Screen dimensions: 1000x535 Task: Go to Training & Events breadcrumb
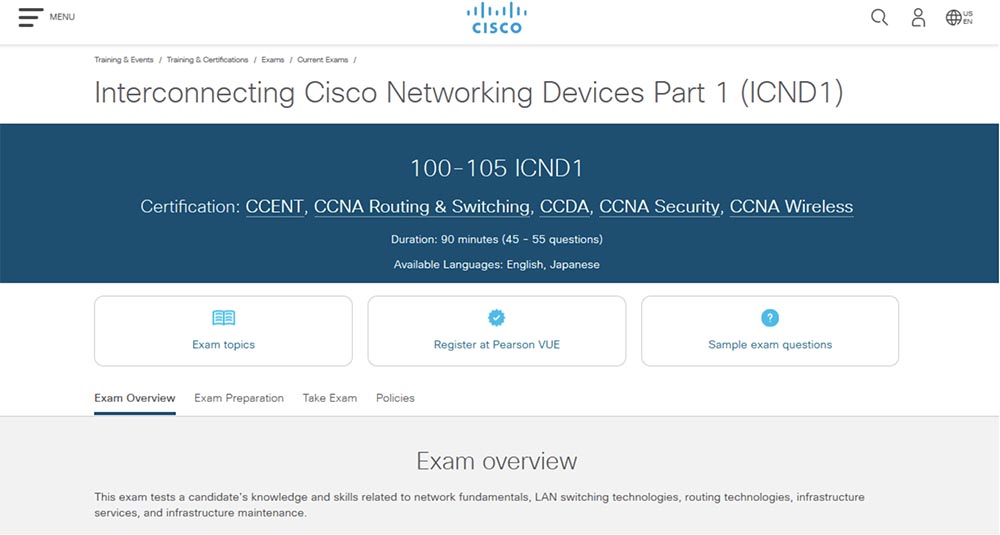[124, 60]
